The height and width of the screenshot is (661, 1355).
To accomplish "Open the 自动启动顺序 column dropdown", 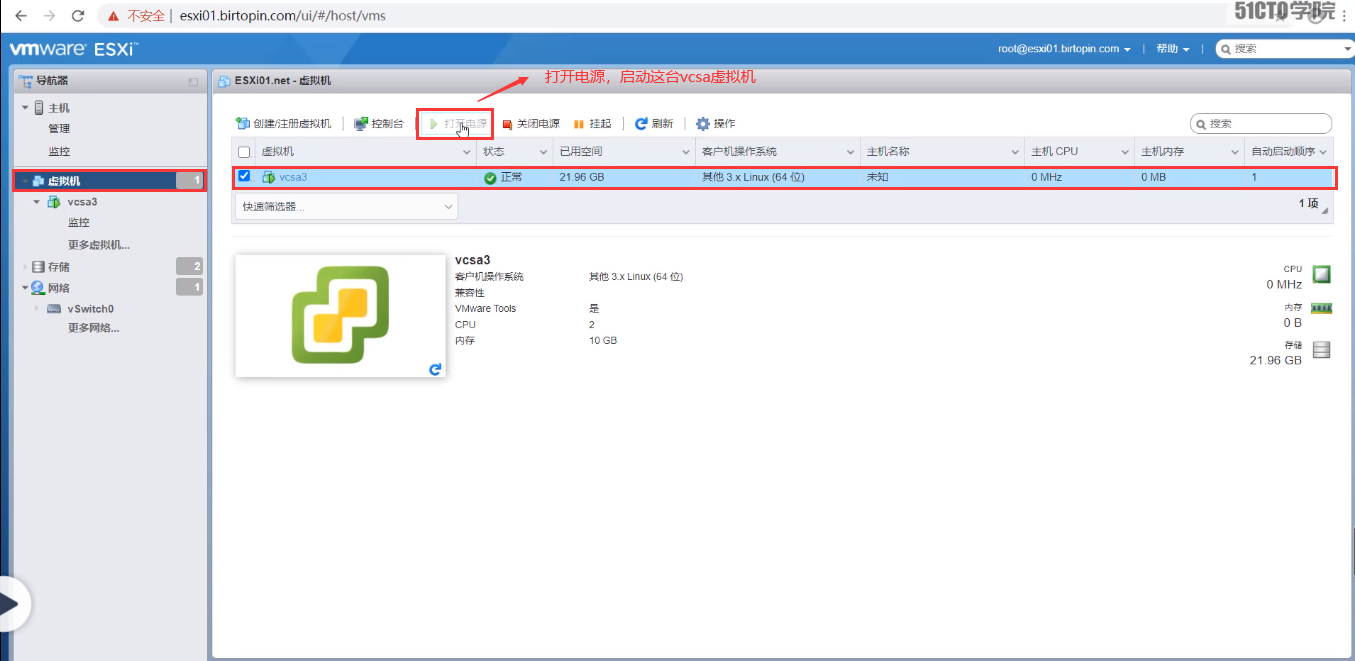I will click(1324, 152).
